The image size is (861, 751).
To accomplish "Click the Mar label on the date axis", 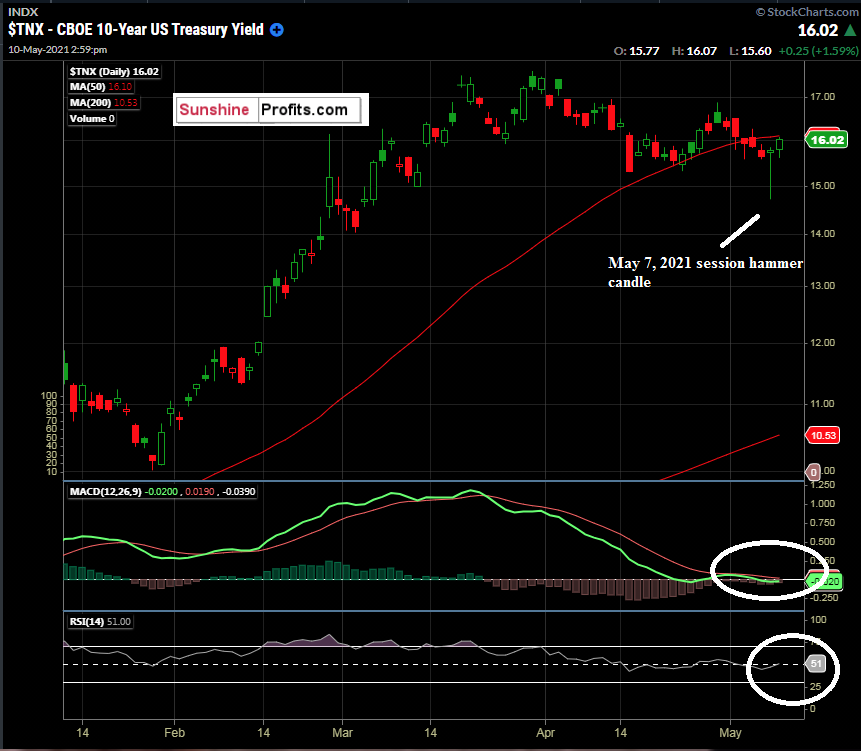I will pyautogui.click(x=342, y=733).
